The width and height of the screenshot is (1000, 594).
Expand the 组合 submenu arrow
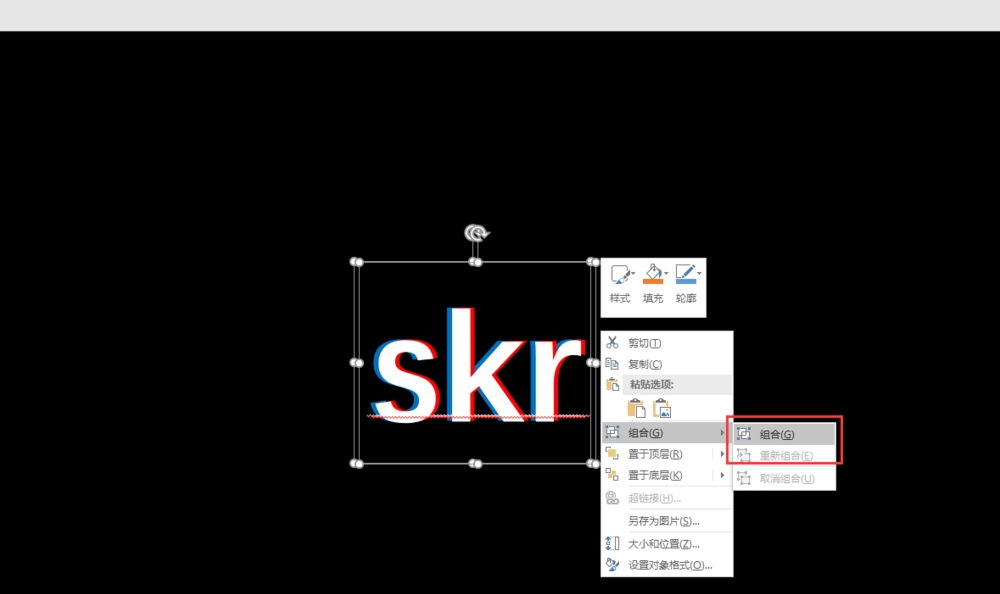tap(724, 432)
